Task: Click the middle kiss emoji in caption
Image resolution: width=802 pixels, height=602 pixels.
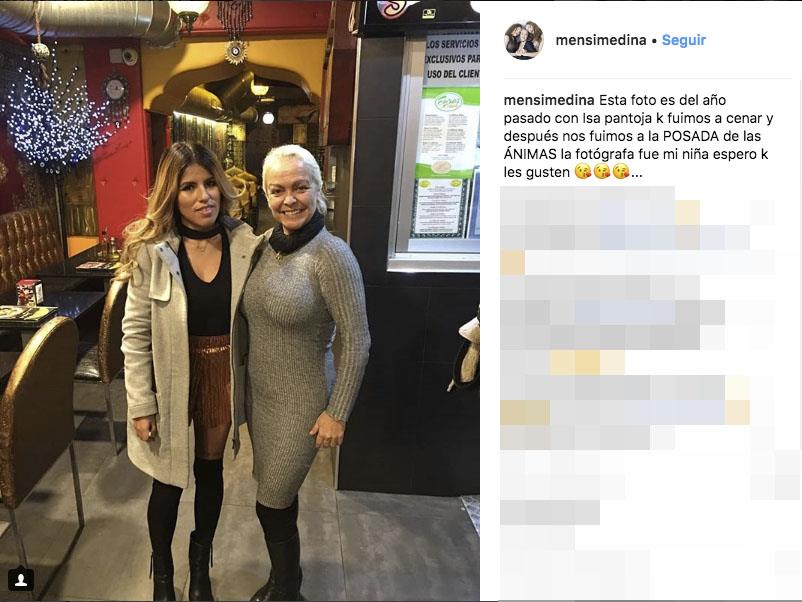Action: [x=602, y=171]
